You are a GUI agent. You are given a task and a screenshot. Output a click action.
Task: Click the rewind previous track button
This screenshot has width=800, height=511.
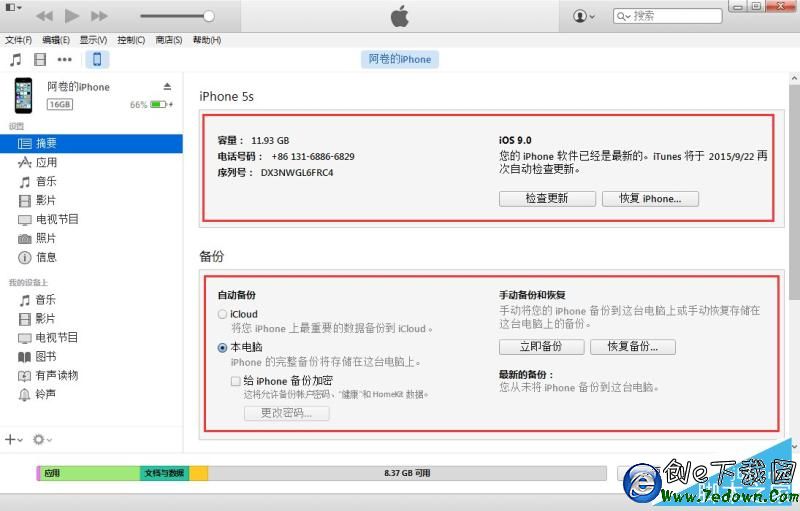point(44,16)
